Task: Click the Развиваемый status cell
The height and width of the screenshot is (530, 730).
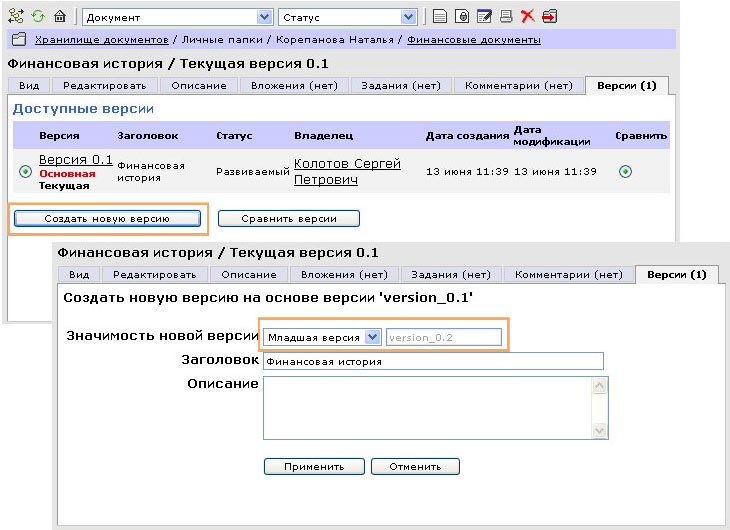Action: click(253, 171)
